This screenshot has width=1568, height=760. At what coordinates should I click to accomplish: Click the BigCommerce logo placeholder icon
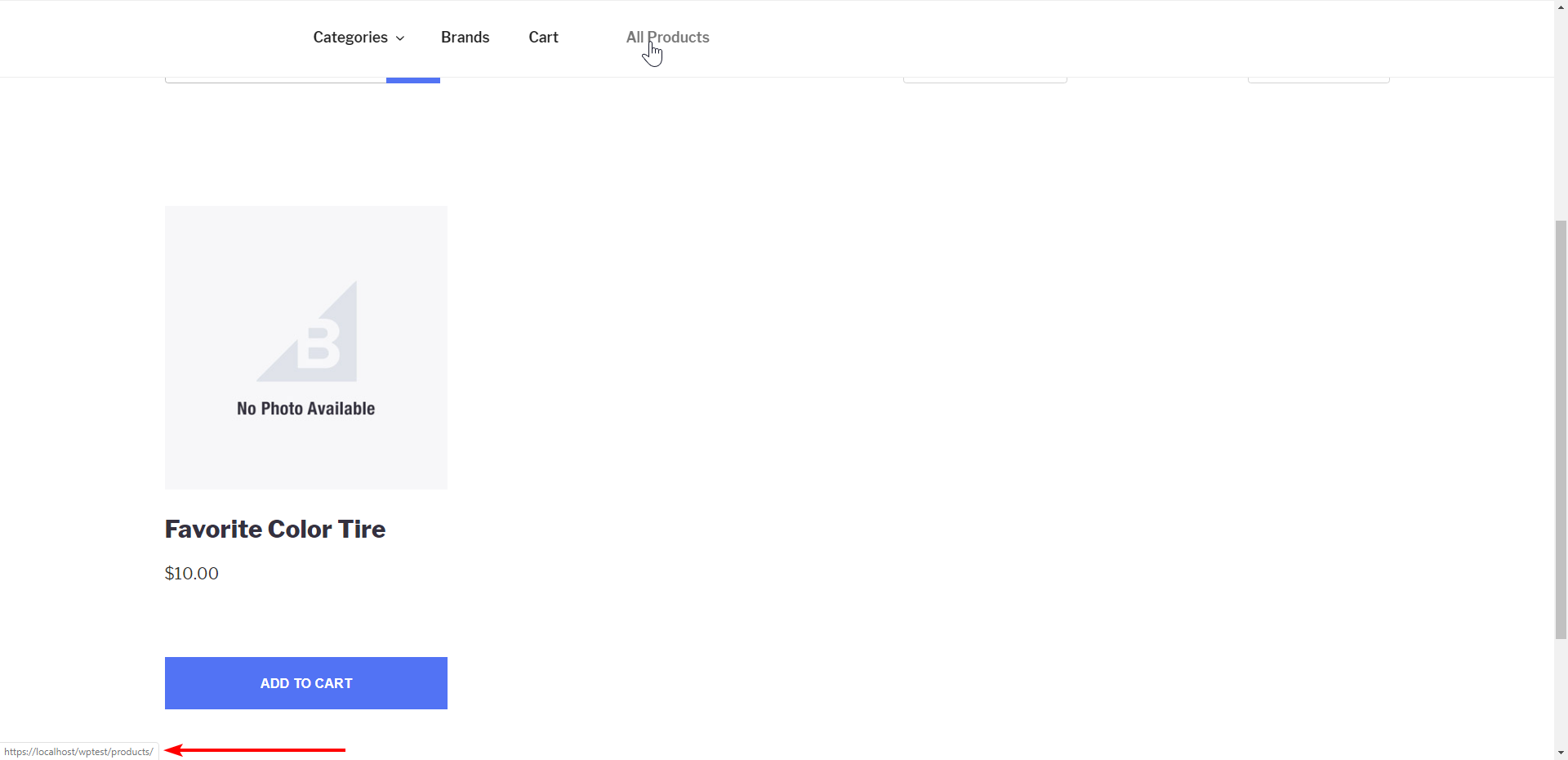[x=307, y=332]
